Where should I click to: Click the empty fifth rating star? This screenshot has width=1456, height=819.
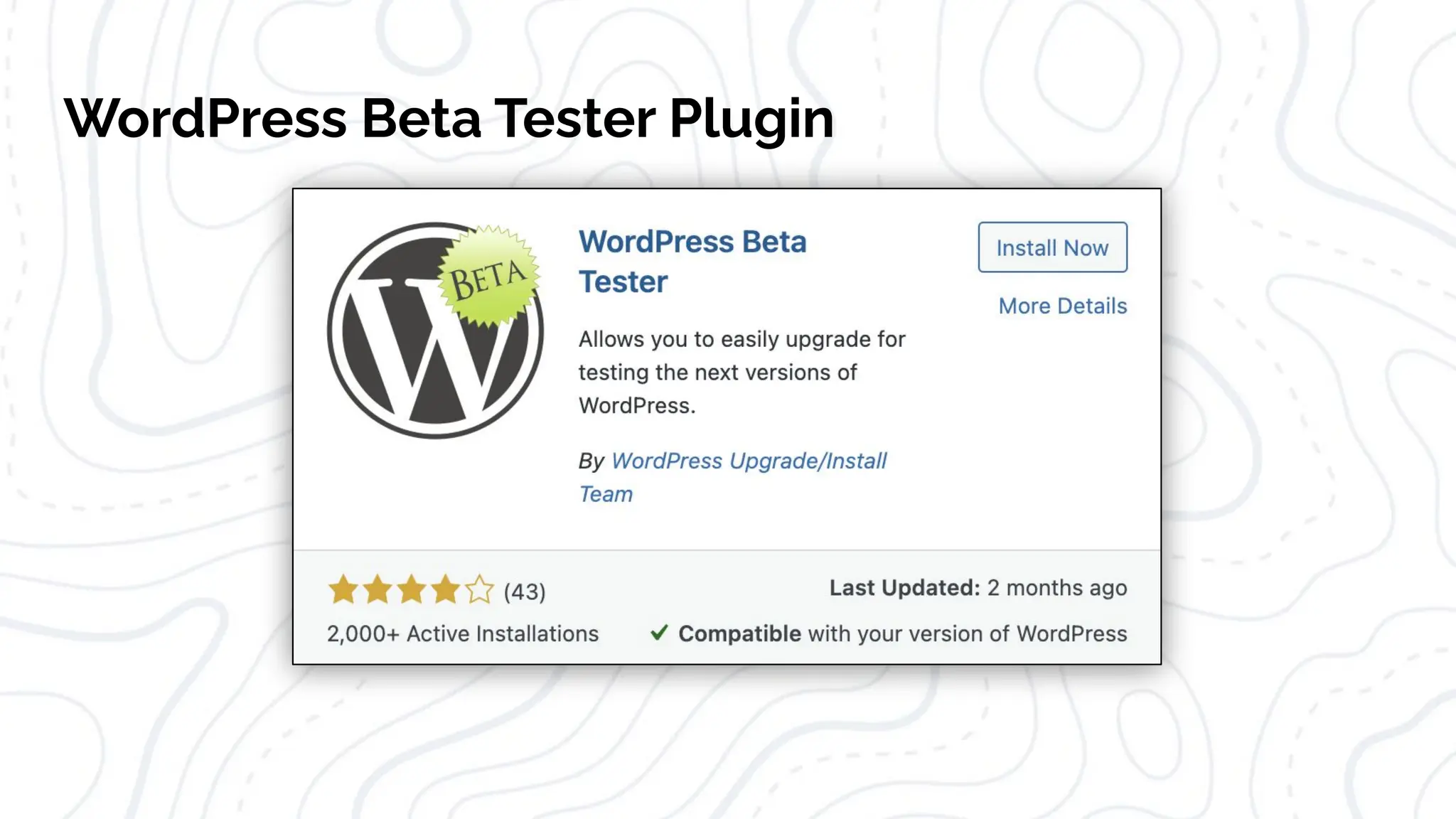[x=479, y=589]
